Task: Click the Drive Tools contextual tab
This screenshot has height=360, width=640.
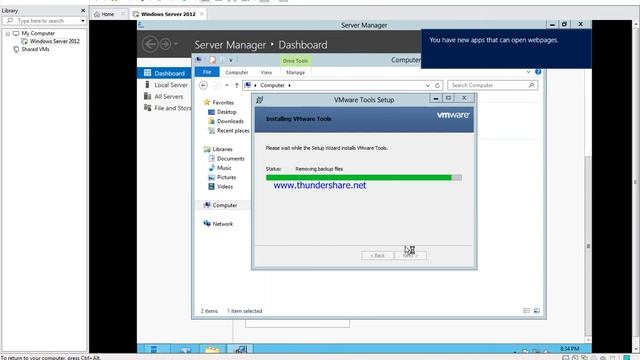Action: (295, 61)
